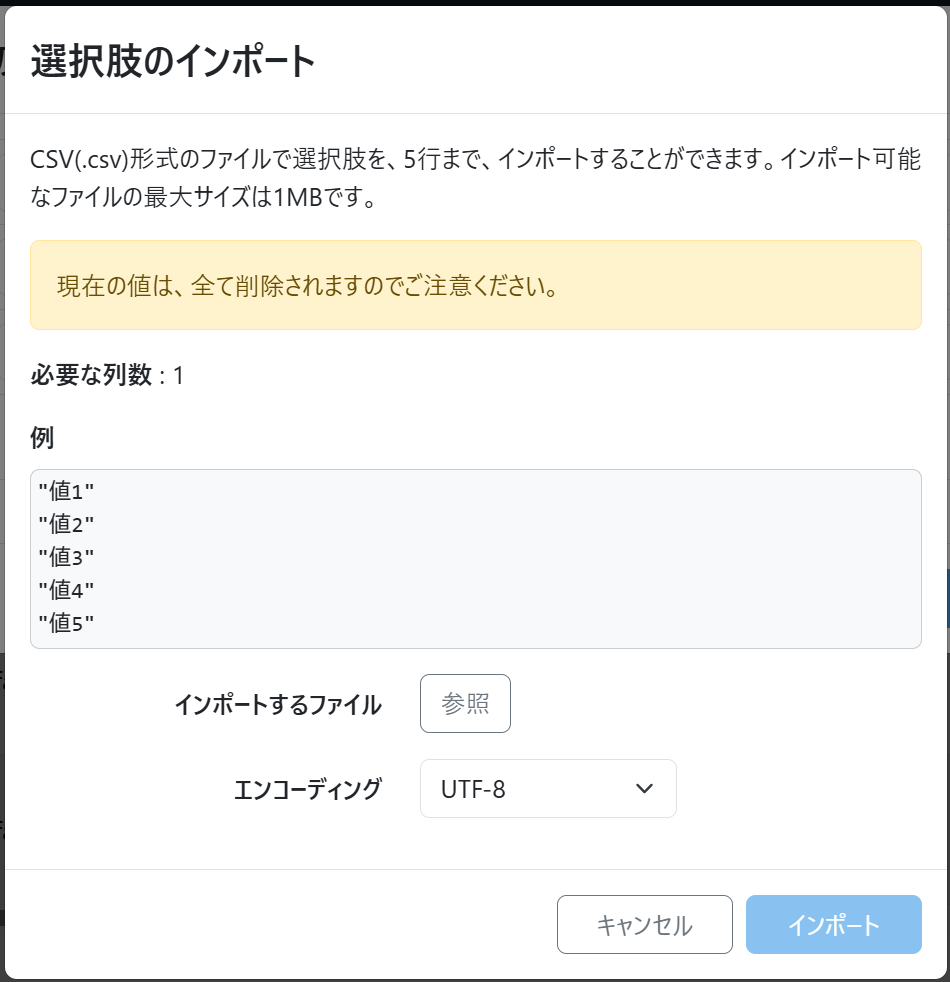950x982 pixels.
Task: Click the エンコーディング label
Action: click(x=307, y=790)
